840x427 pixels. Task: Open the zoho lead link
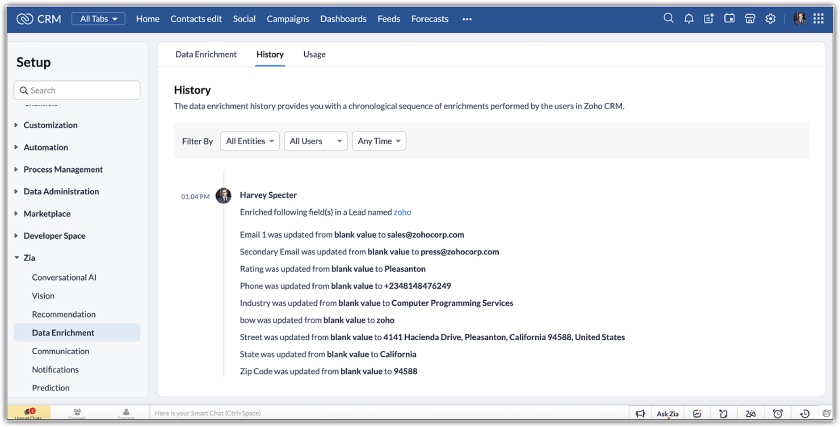pyautogui.click(x=402, y=212)
